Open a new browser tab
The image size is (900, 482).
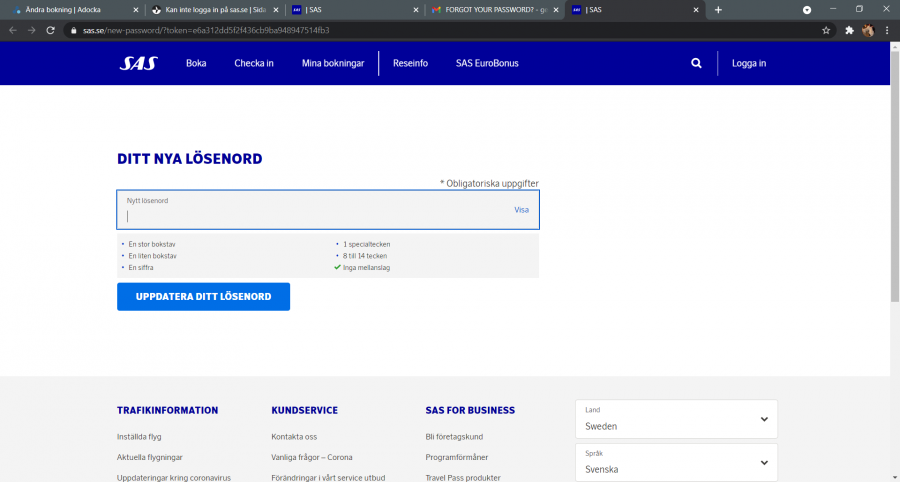(718, 9)
